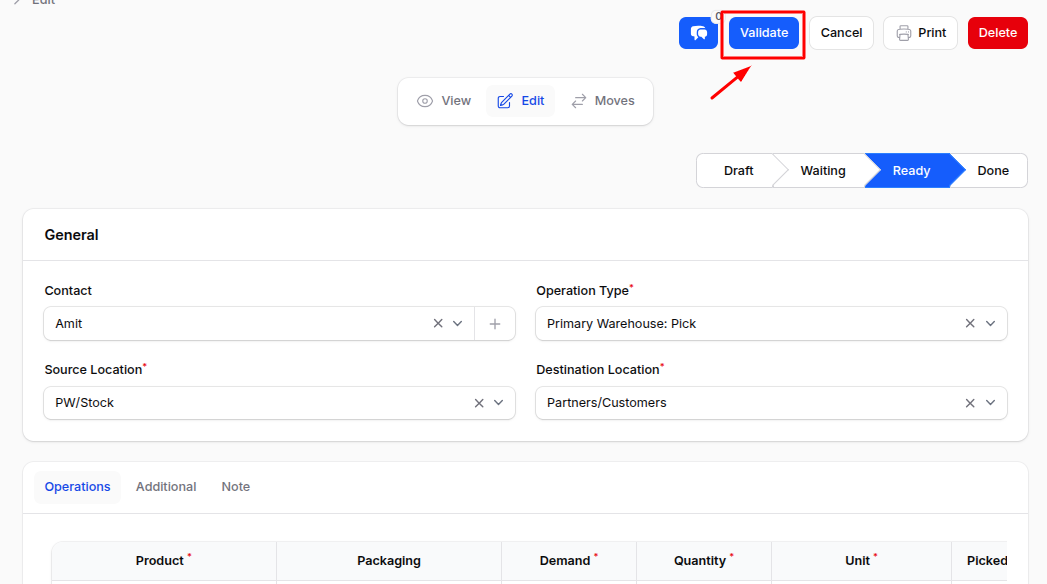Select the eye icon for View mode
The height and width of the screenshot is (584, 1047).
click(425, 100)
